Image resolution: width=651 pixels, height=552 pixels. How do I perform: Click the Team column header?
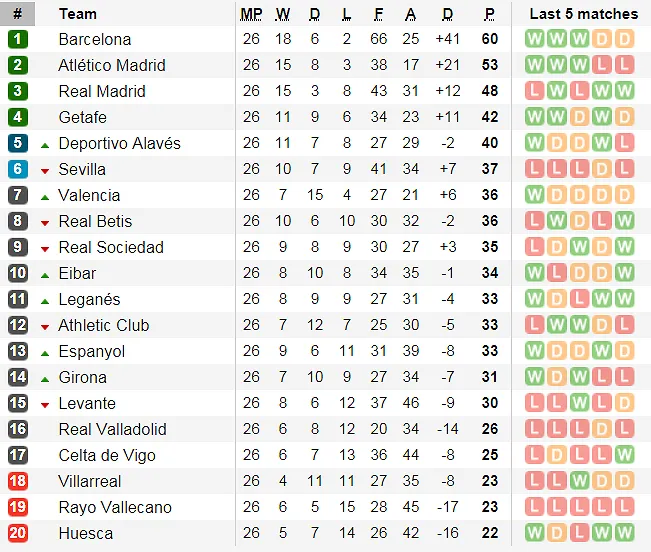pyautogui.click(x=78, y=14)
